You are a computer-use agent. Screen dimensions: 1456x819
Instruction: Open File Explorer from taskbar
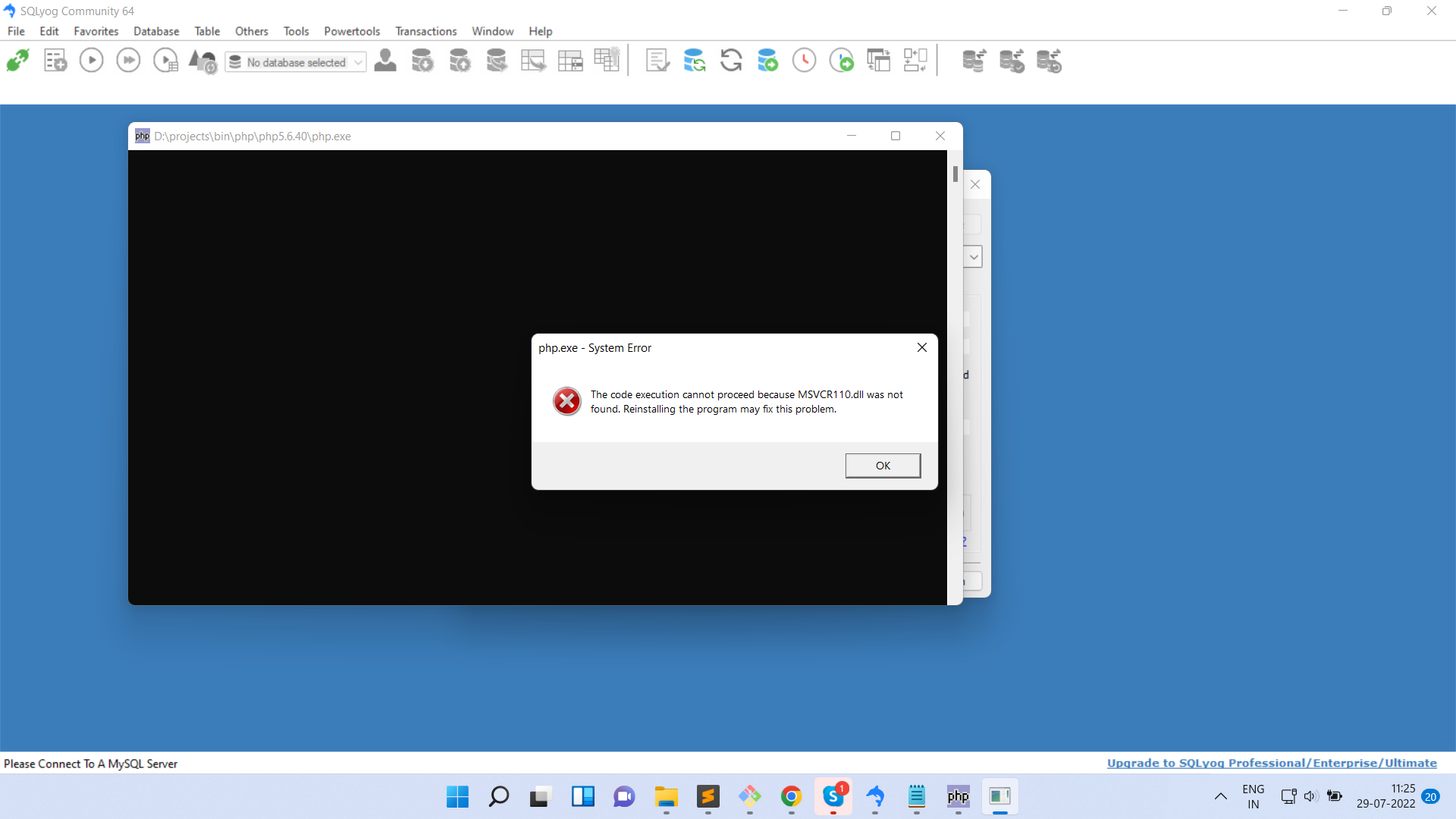(667, 796)
